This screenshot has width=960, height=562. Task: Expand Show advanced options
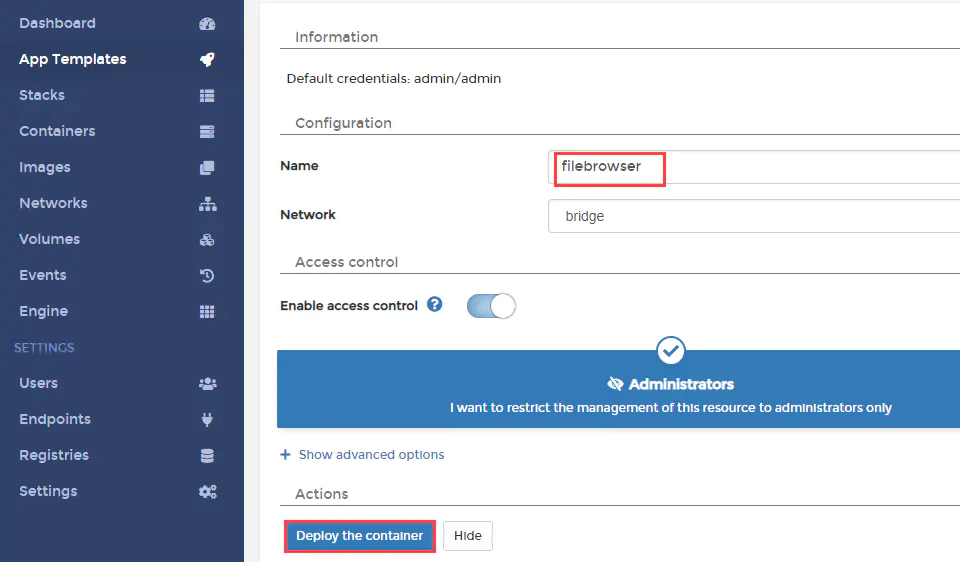[x=363, y=455]
